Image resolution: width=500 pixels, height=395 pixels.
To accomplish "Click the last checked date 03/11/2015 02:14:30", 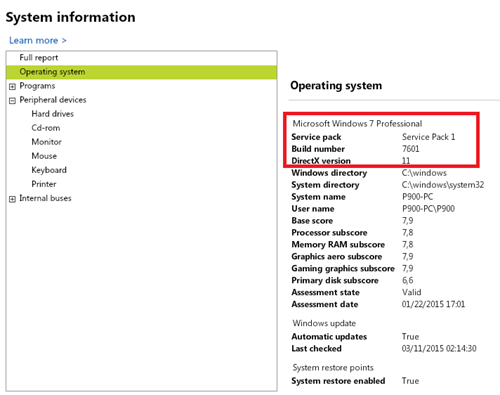I will click(x=439, y=349).
